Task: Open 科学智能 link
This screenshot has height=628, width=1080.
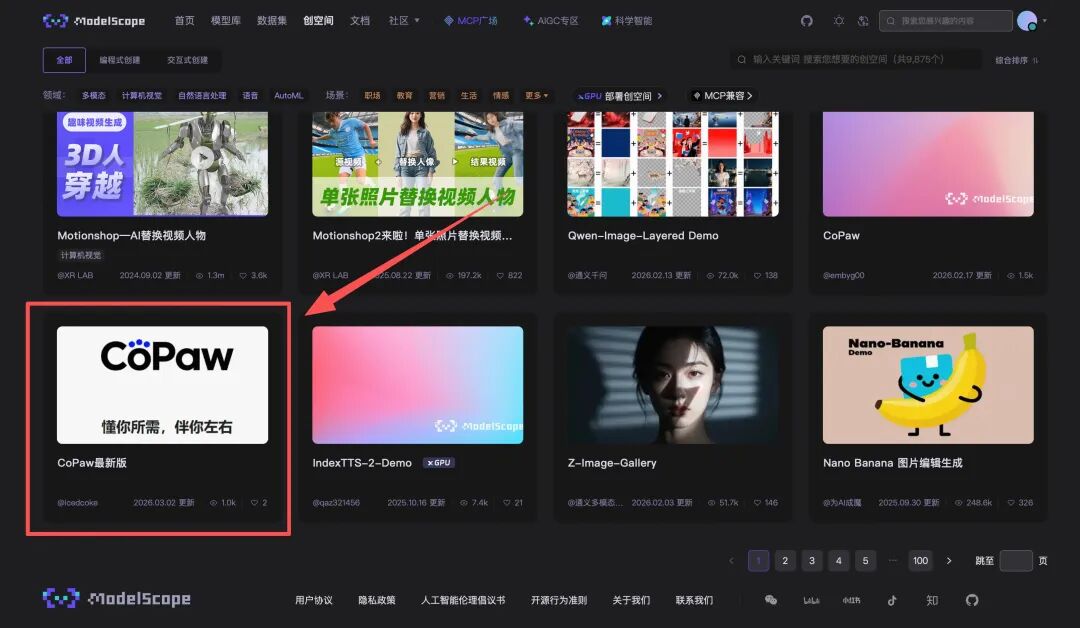Action: [x=627, y=21]
